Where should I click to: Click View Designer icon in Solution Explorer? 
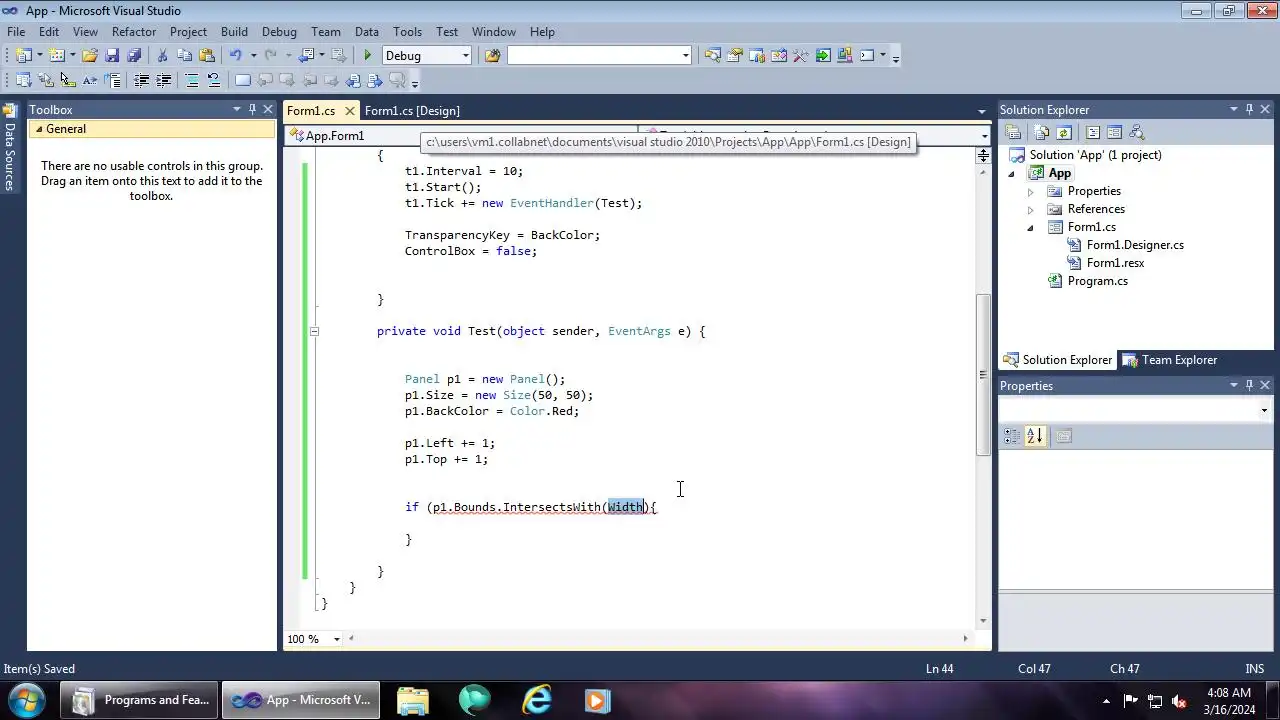tap(1114, 132)
